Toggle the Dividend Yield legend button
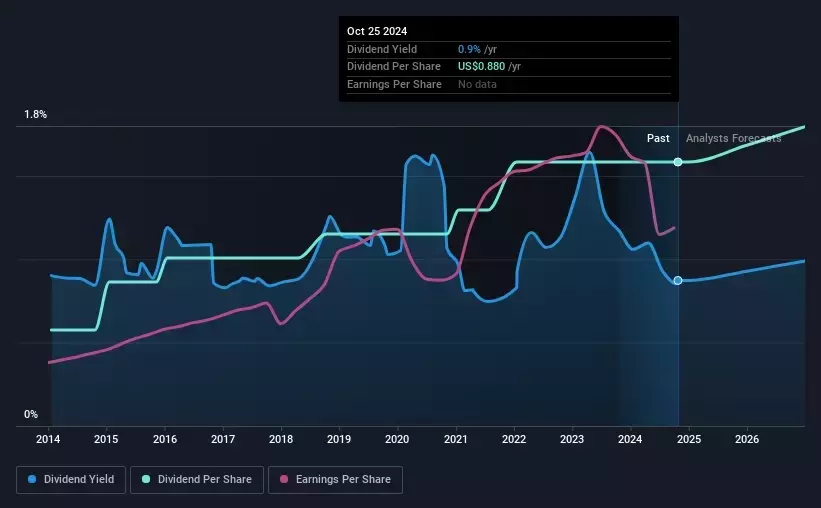Viewport: 821px width, 508px height. point(71,479)
